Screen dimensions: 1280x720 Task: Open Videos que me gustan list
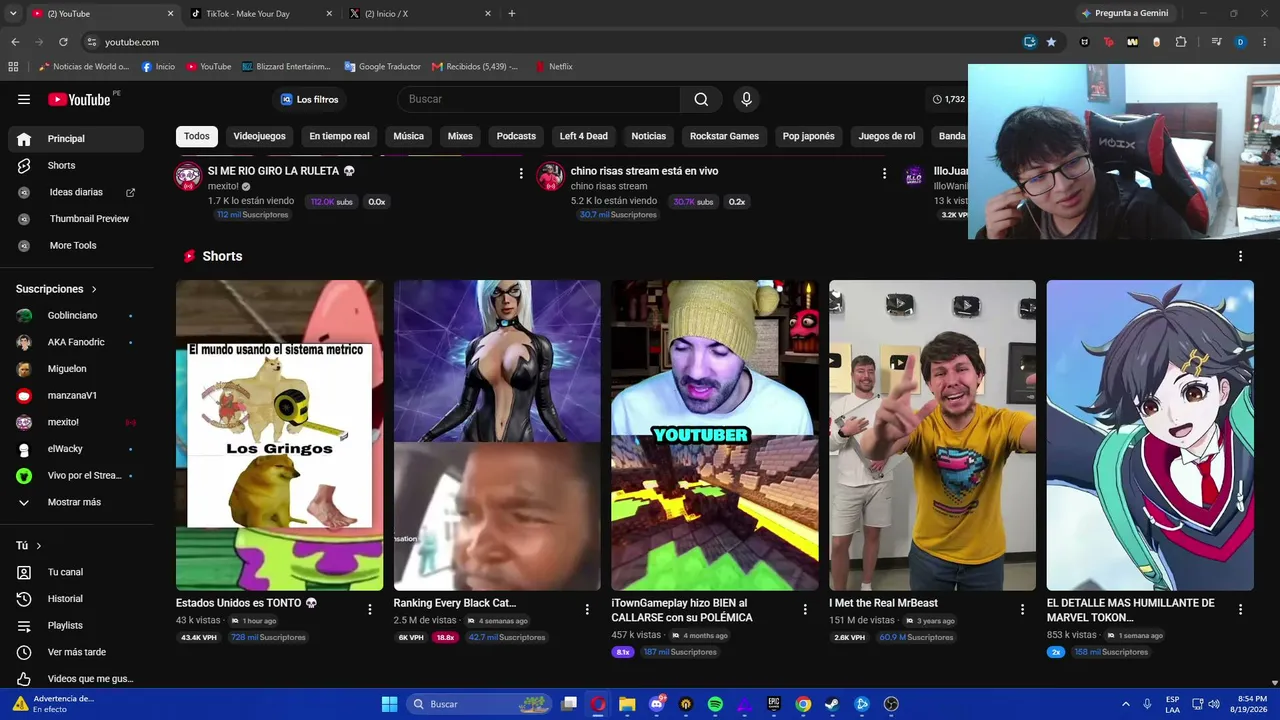pos(76,679)
